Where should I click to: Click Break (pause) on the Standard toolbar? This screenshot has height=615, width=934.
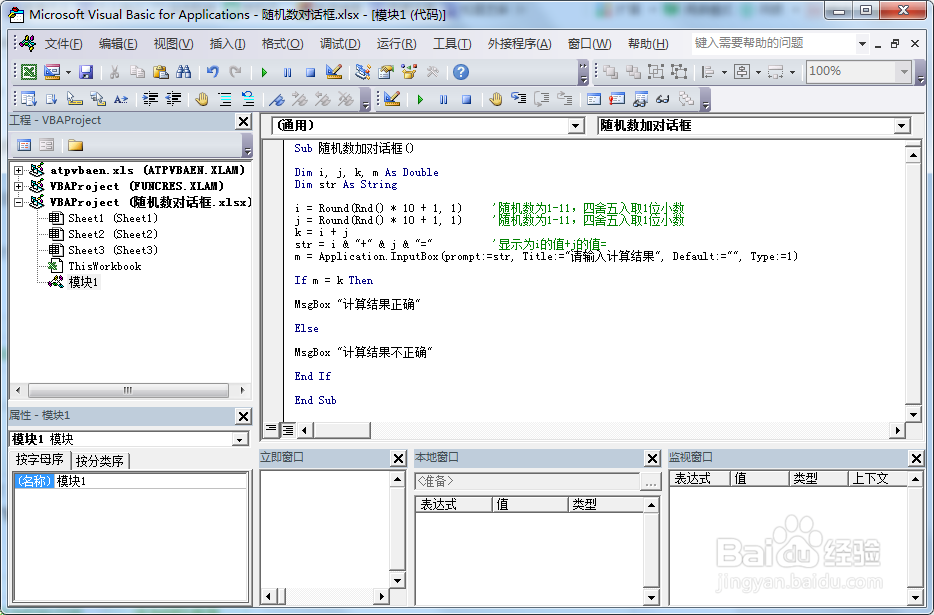click(287, 73)
